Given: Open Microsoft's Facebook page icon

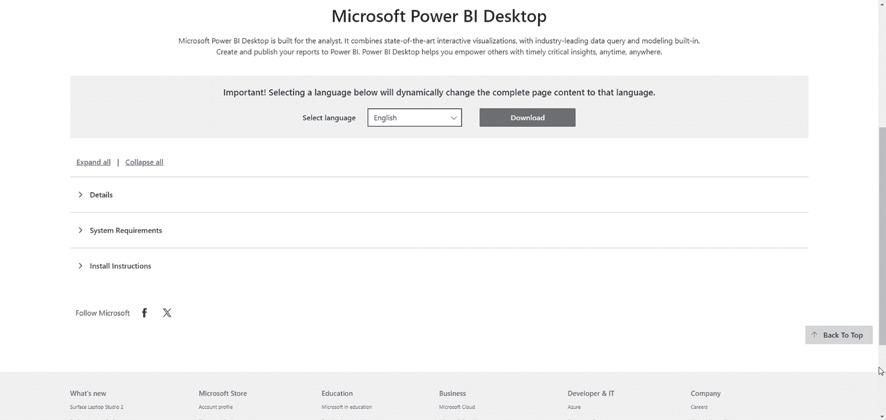Looking at the screenshot, I should click(x=145, y=313).
